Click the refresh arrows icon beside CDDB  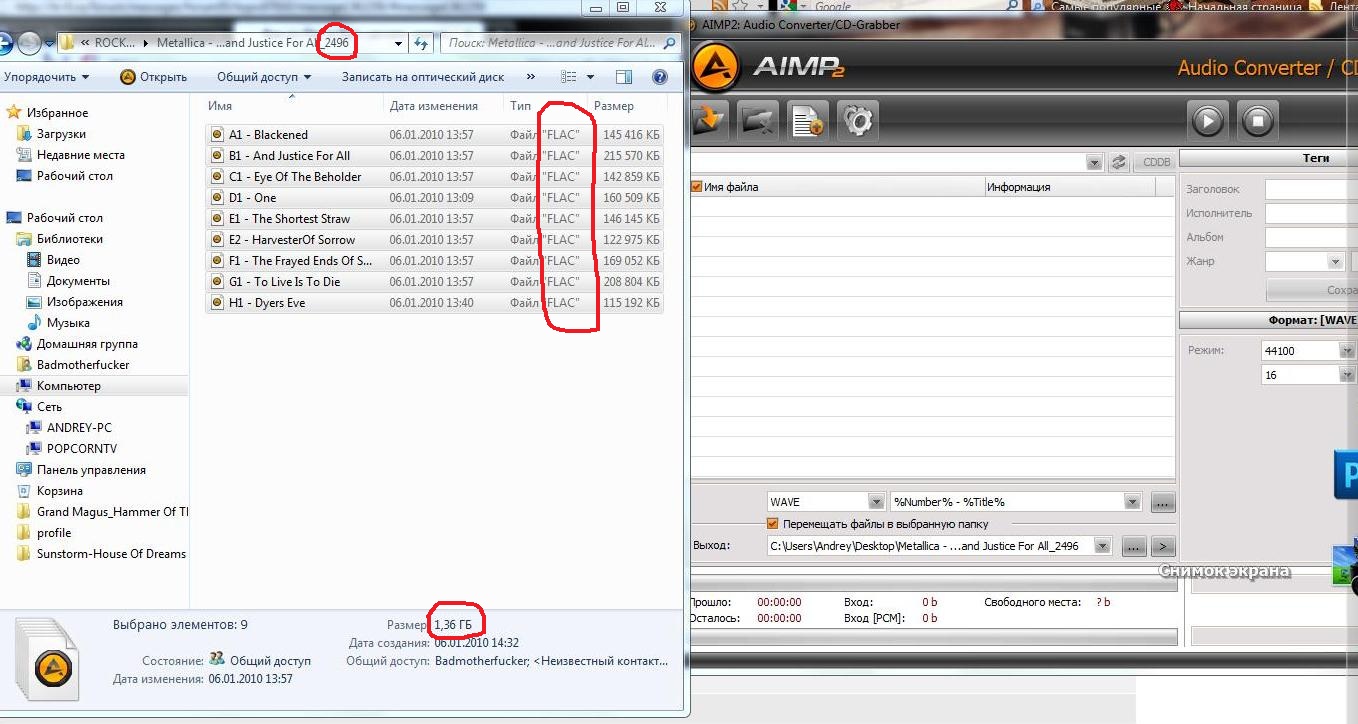[x=1118, y=162]
